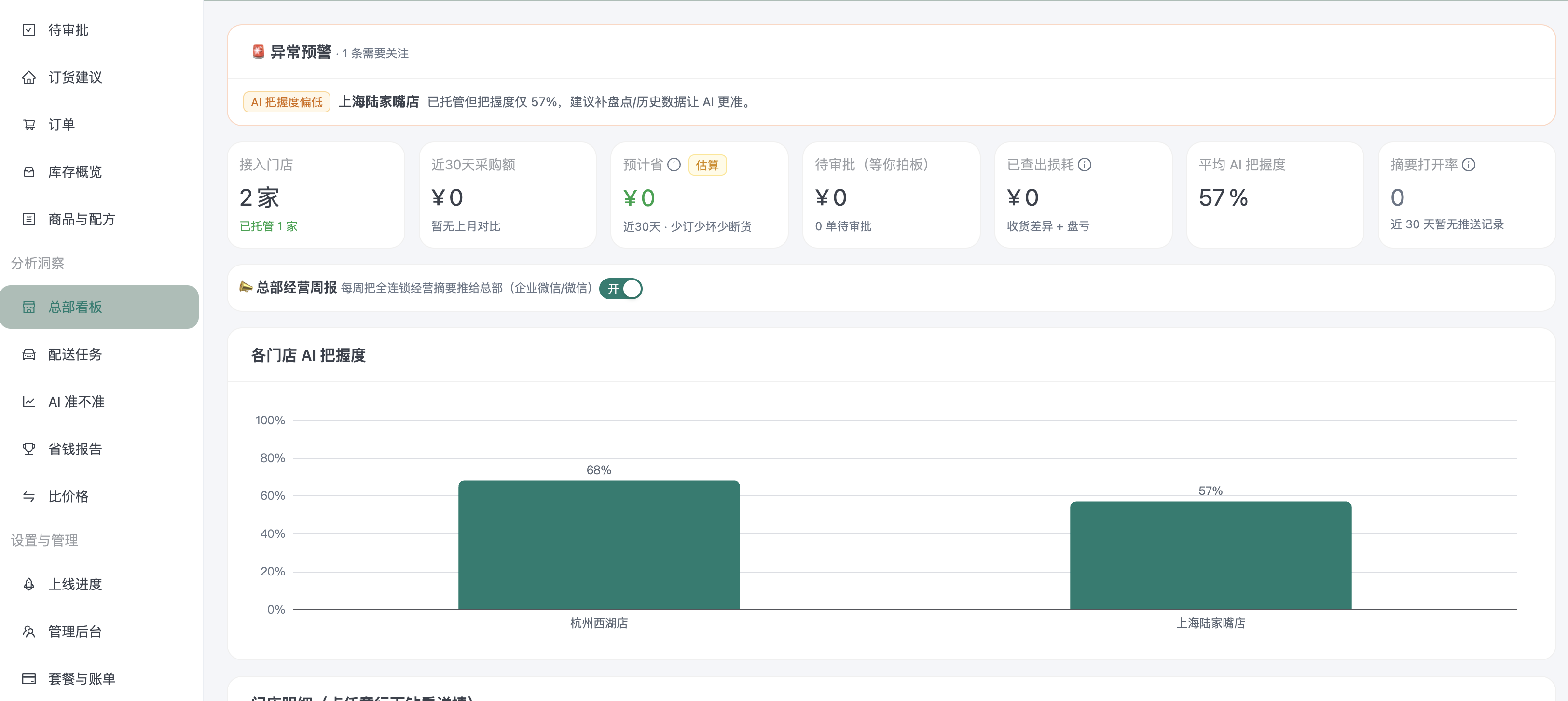Open the AI 准不准 page
Viewport: 1568px width, 701px height.
[99, 402]
